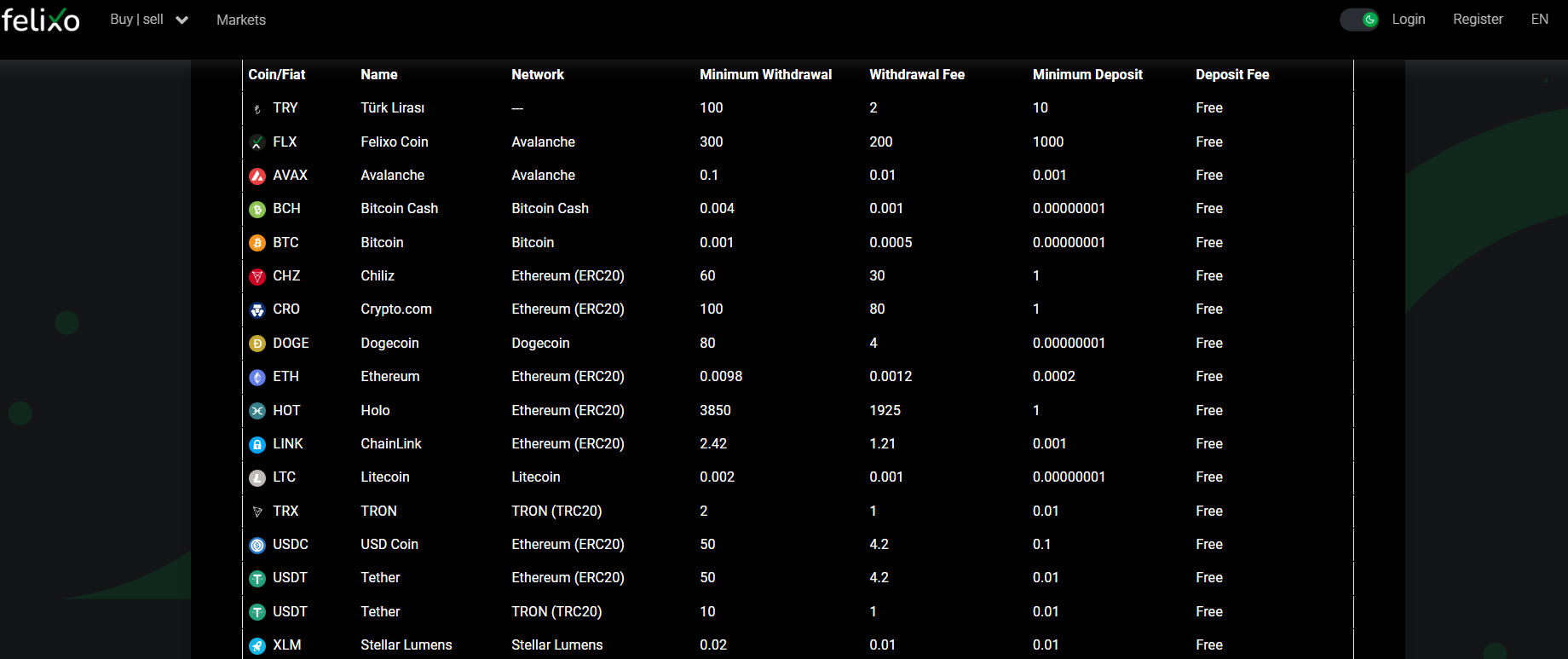
Task: Click the CHZ minimum withdrawal value 60
Action: 707,275
